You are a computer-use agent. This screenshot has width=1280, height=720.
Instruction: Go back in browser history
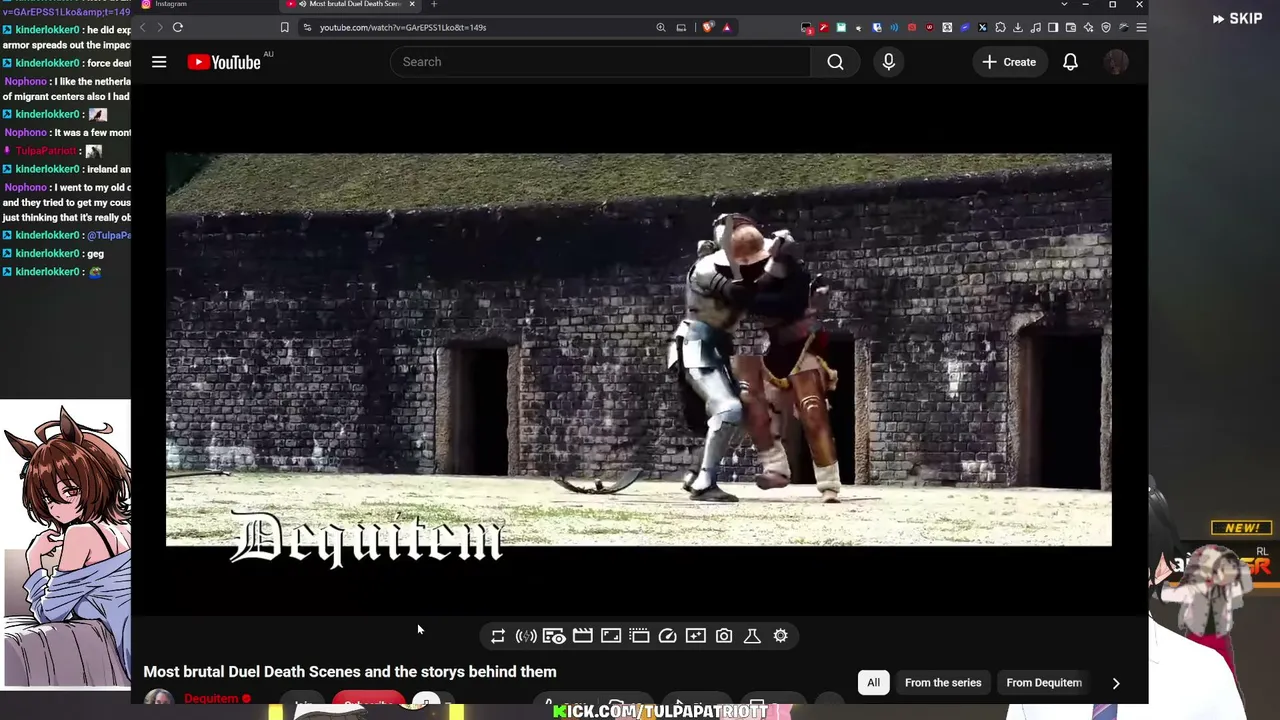point(142,27)
